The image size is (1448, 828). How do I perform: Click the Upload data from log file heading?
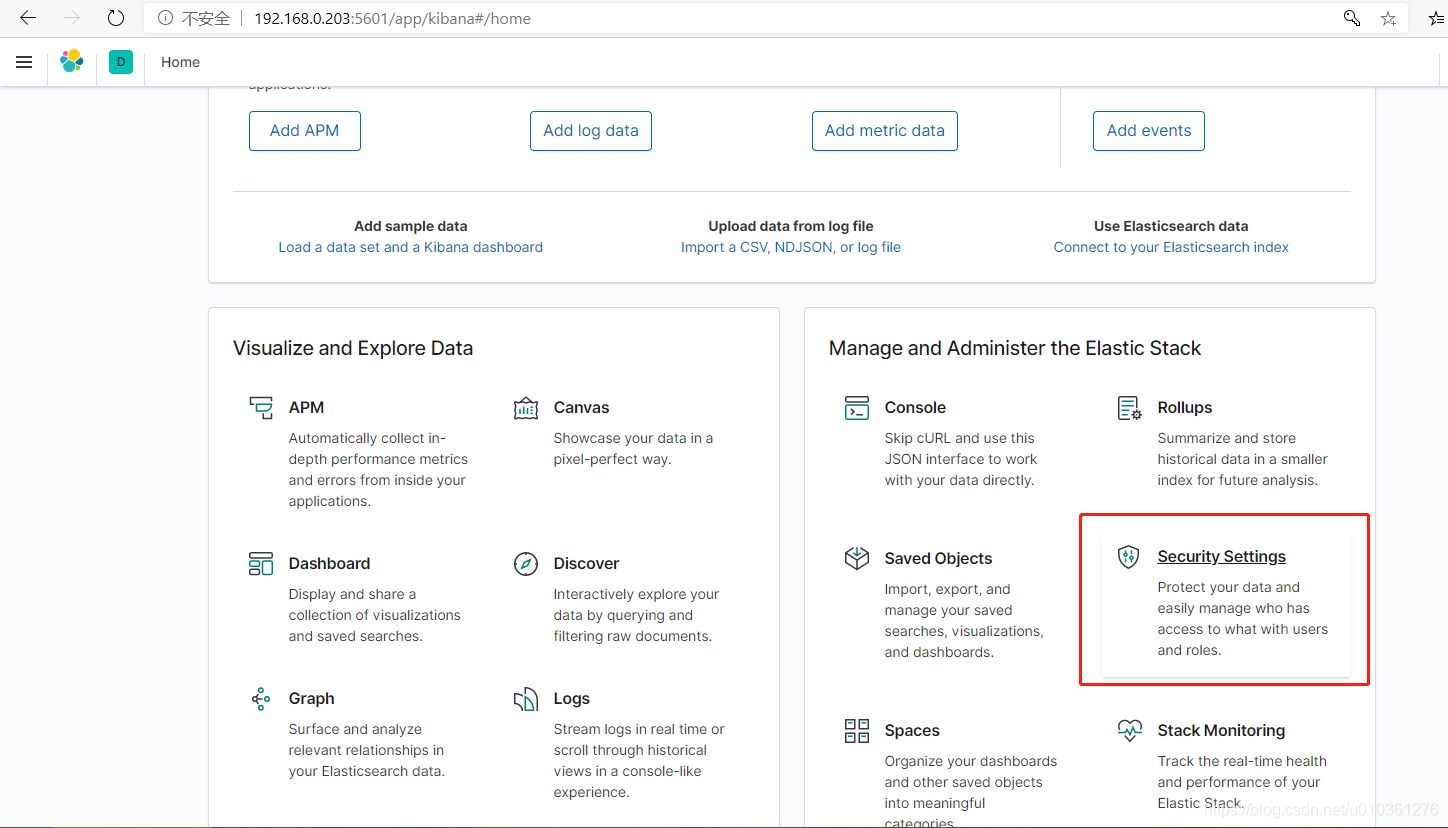791,226
